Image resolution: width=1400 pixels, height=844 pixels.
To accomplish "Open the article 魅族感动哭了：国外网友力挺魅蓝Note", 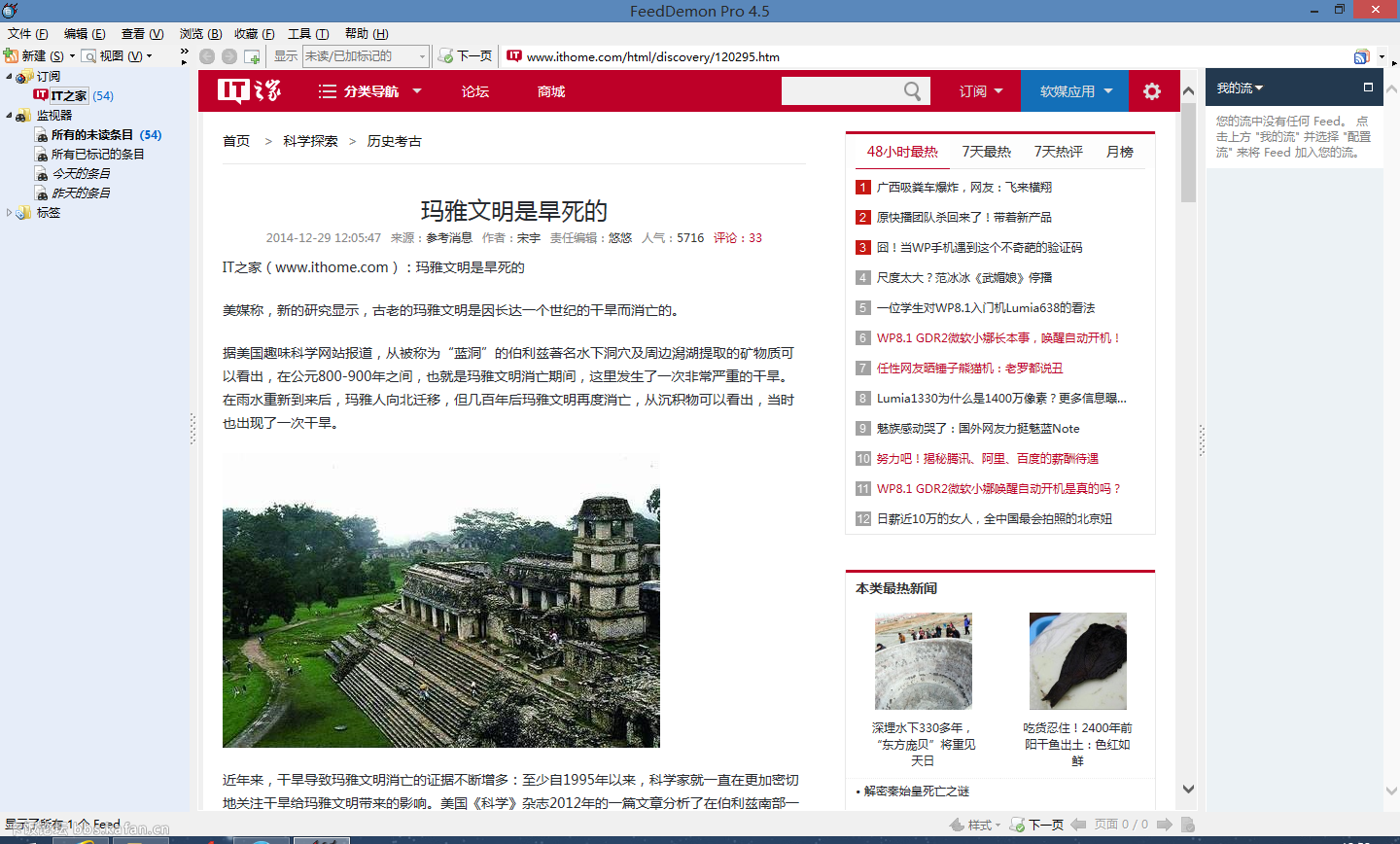I will [978, 428].
